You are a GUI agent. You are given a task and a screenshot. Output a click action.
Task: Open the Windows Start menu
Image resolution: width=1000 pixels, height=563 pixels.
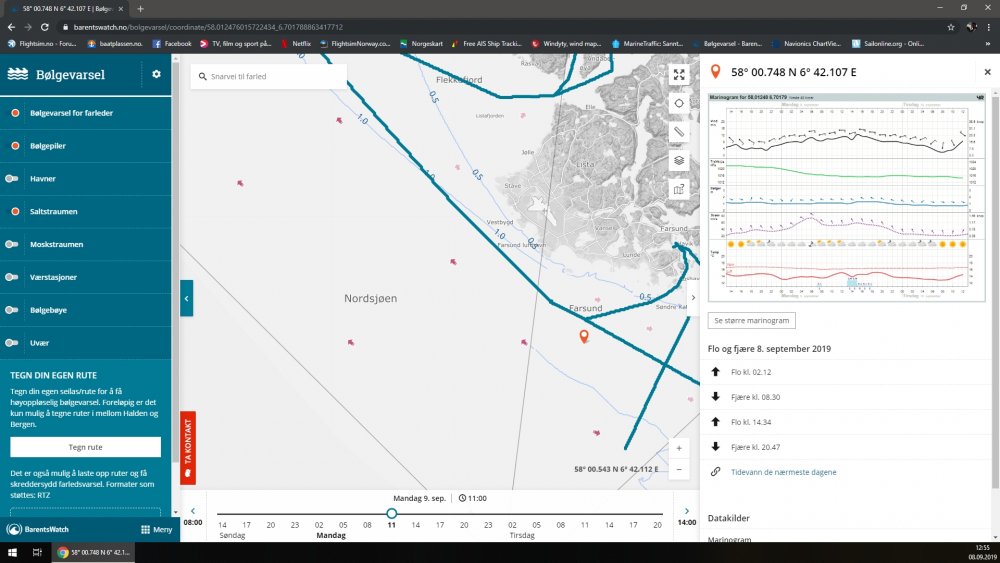11,552
